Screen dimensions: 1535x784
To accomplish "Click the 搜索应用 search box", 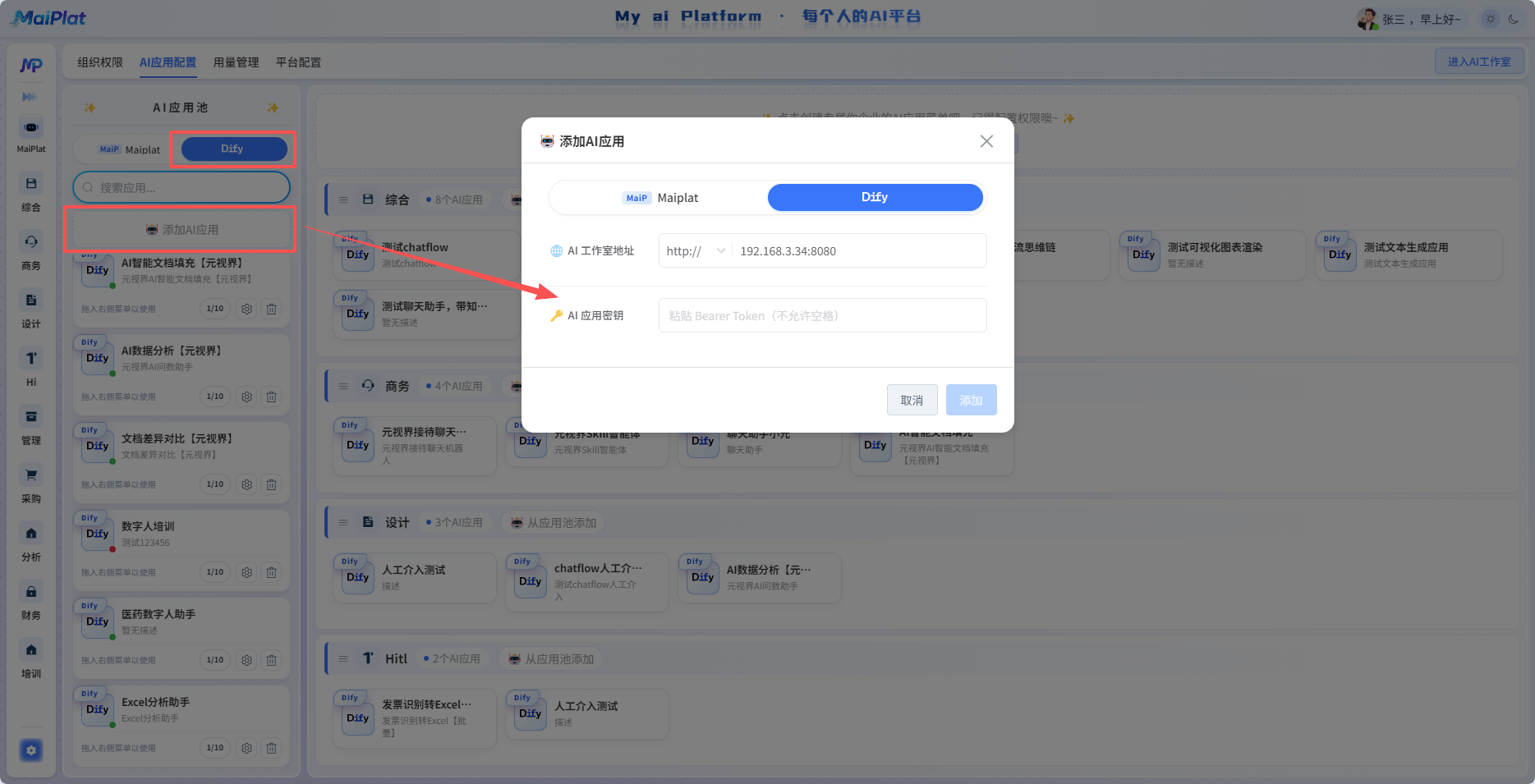I will [x=182, y=187].
